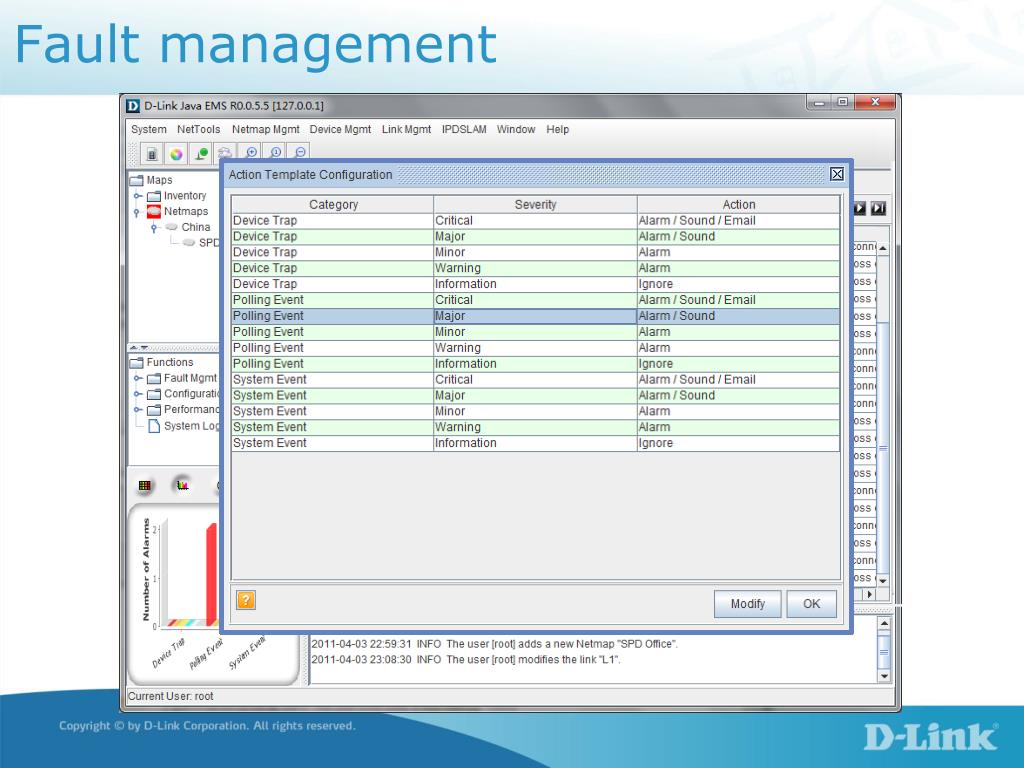Click the OK button in the dialog
The height and width of the screenshot is (768, 1024).
tap(811, 603)
